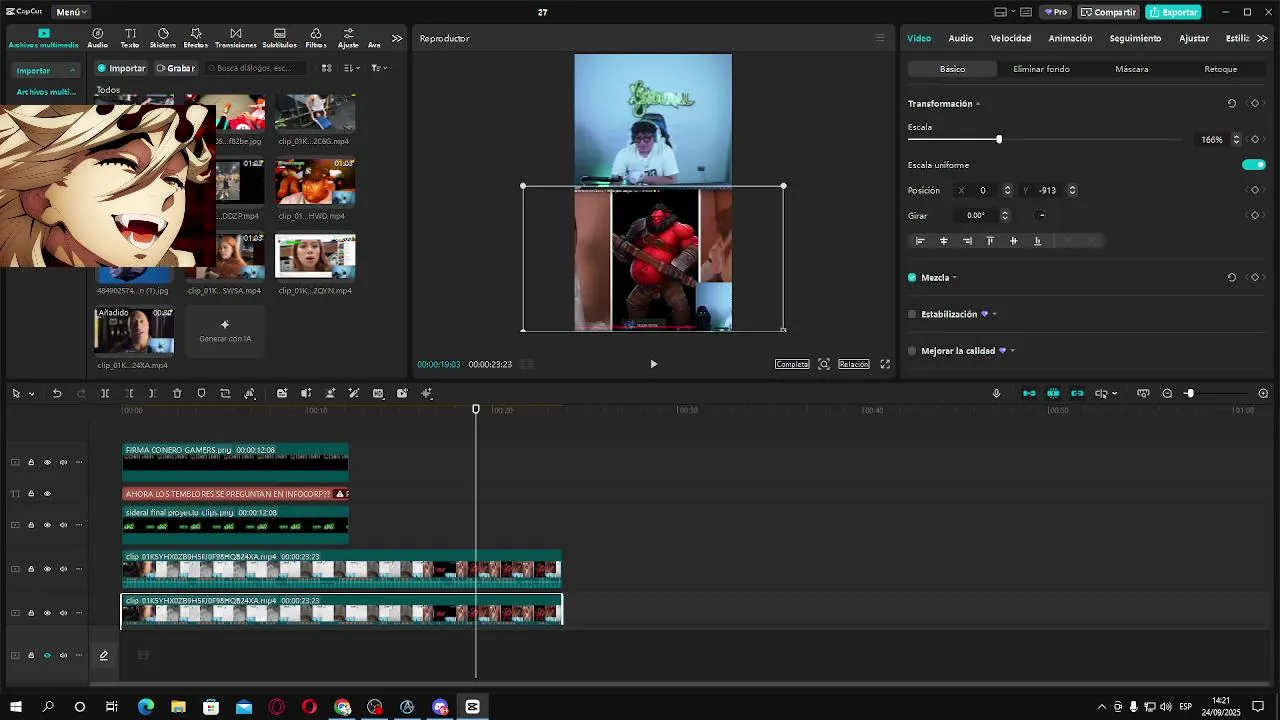The height and width of the screenshot is (720, 1280).
Task: Reset the Transformación settings
Action: (1232, 103)
